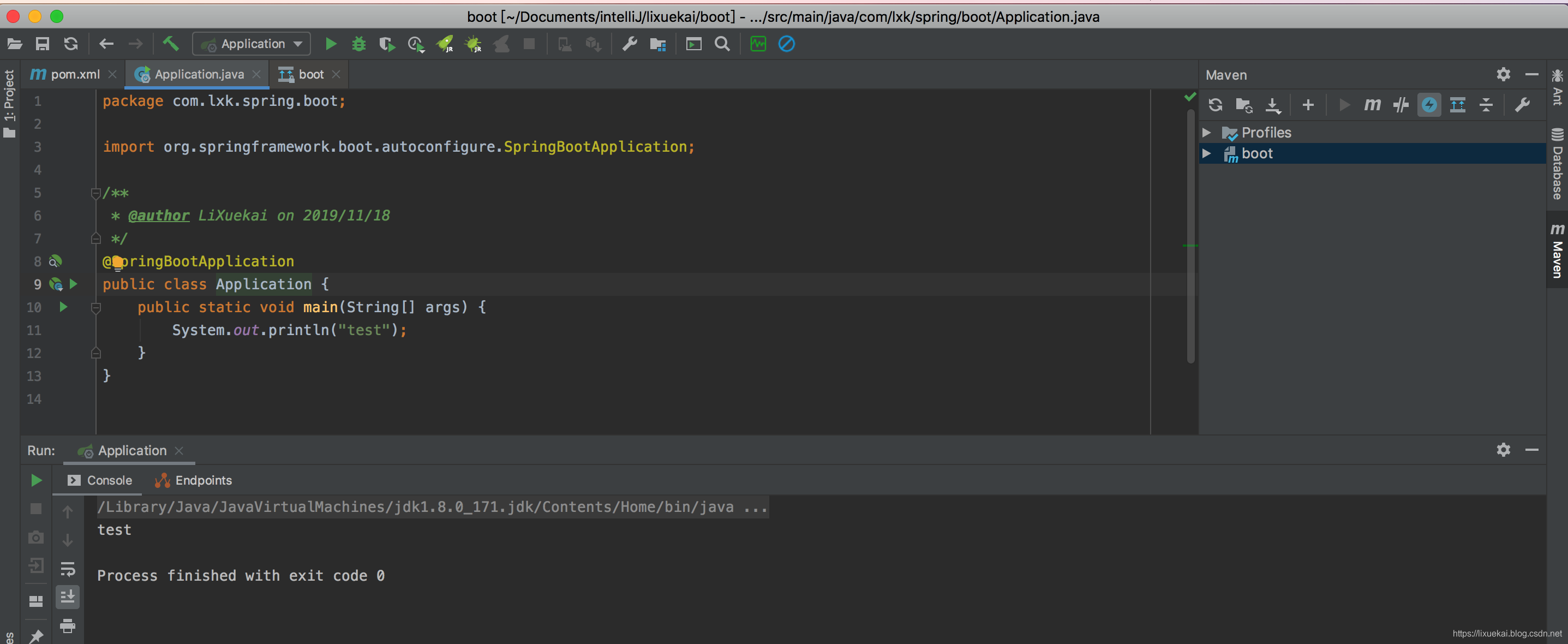
Task: Close the boot editor tab
Action: 336,74
